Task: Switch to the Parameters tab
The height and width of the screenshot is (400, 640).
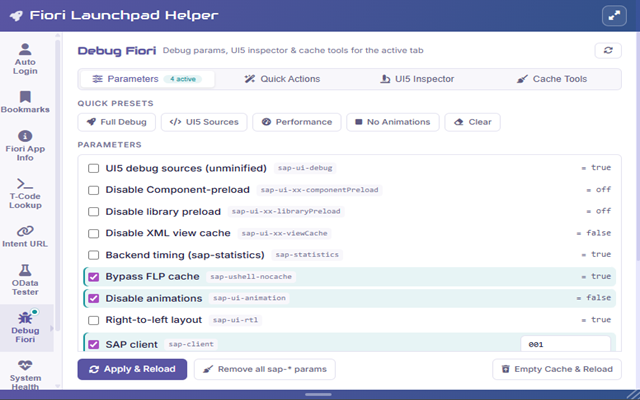Action: (x=147, y=79)
